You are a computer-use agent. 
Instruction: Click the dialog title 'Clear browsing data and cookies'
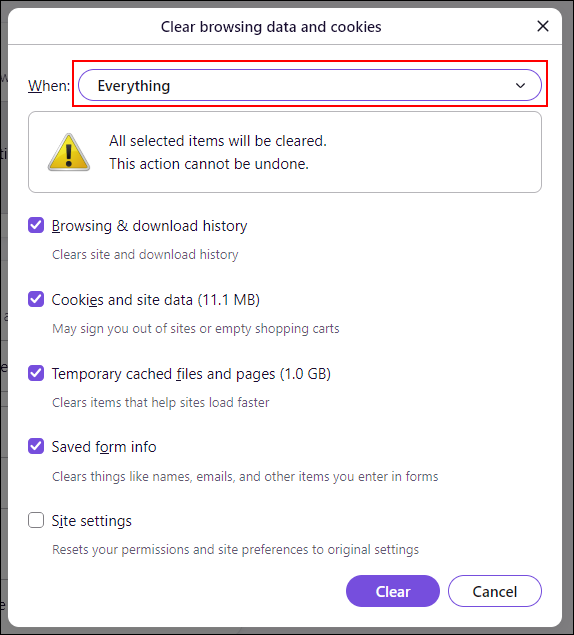click(x=271, y=27)
